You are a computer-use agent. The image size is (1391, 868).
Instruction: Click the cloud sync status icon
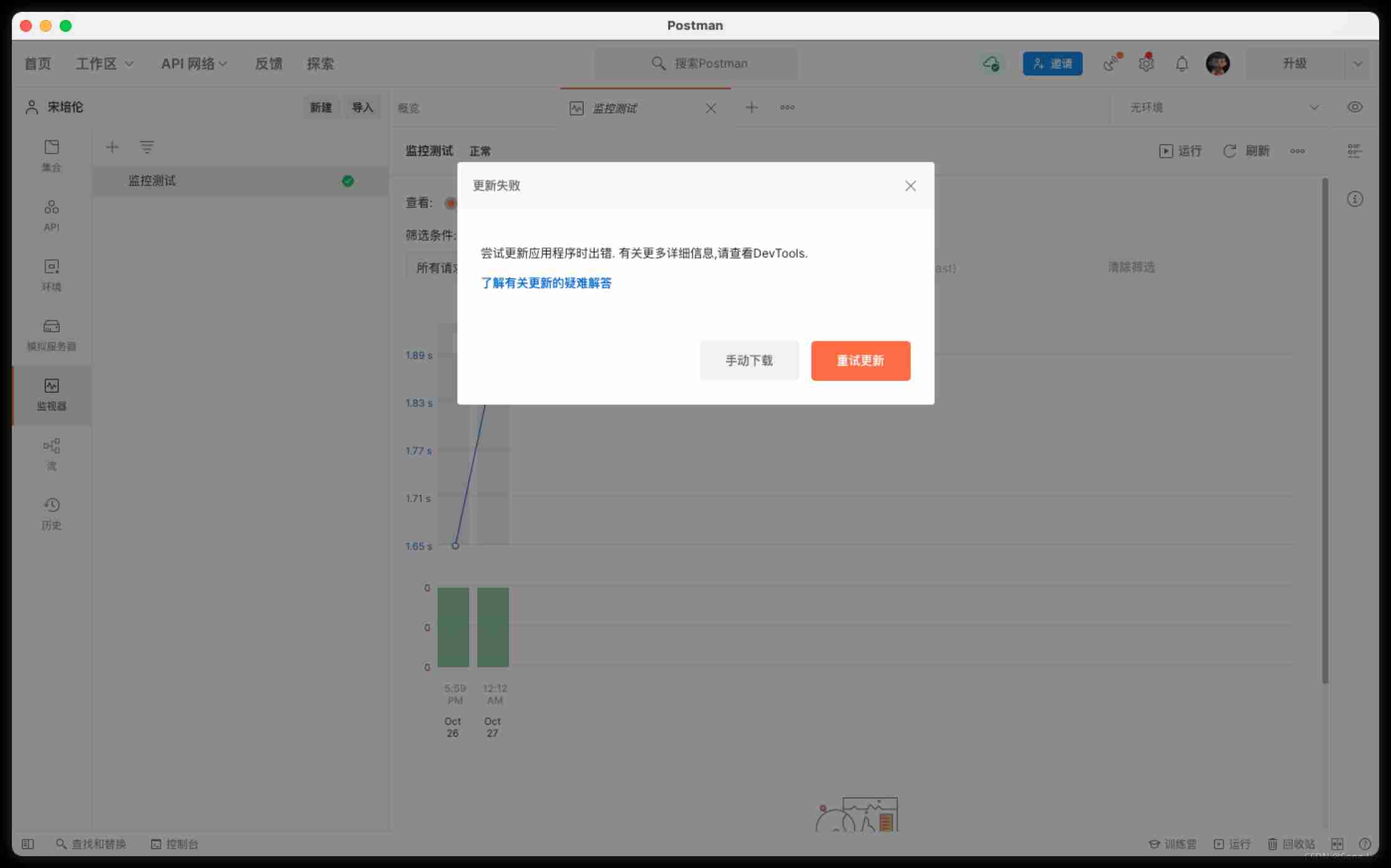(991, 63)
